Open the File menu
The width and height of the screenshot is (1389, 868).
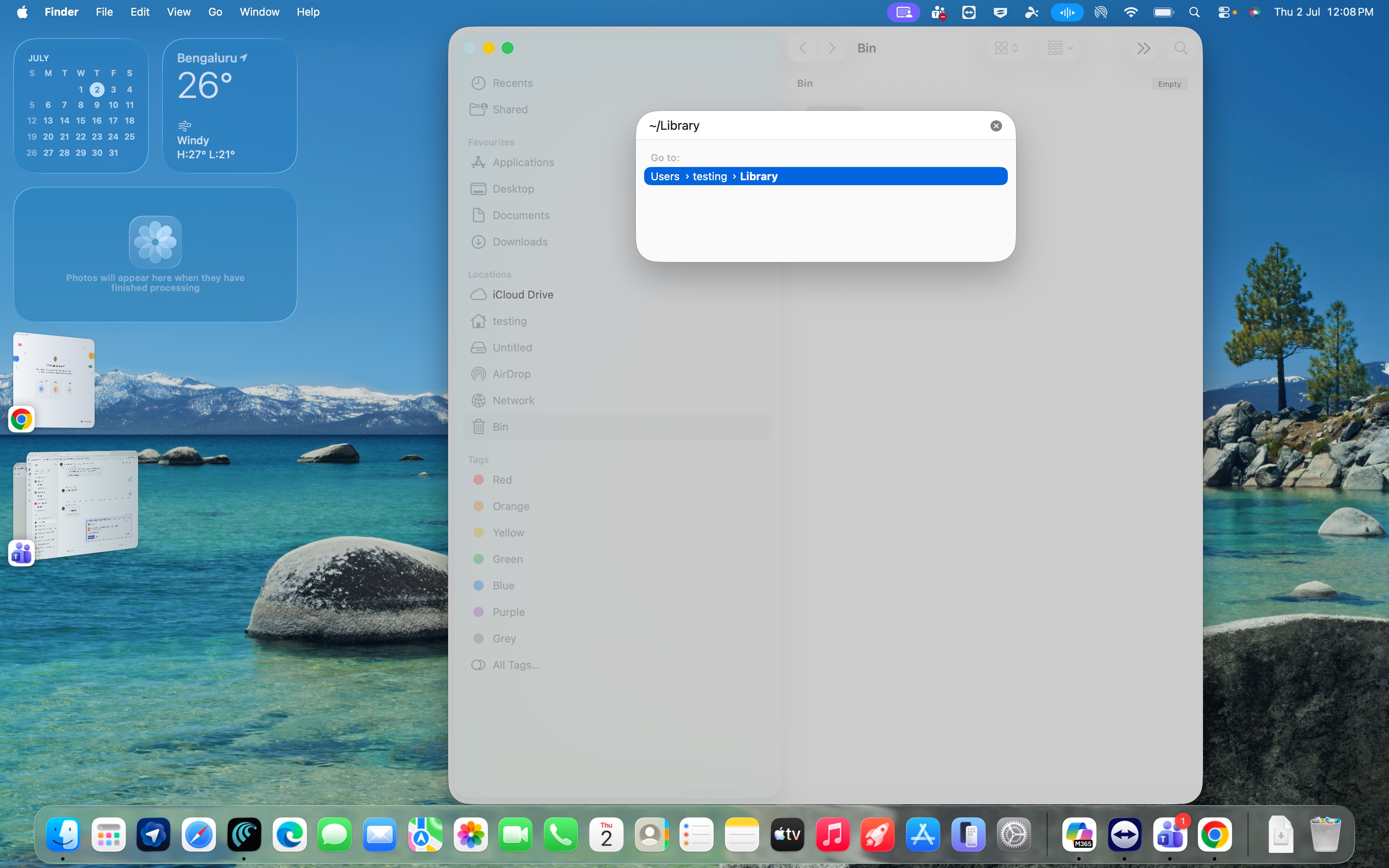point(104,12)
